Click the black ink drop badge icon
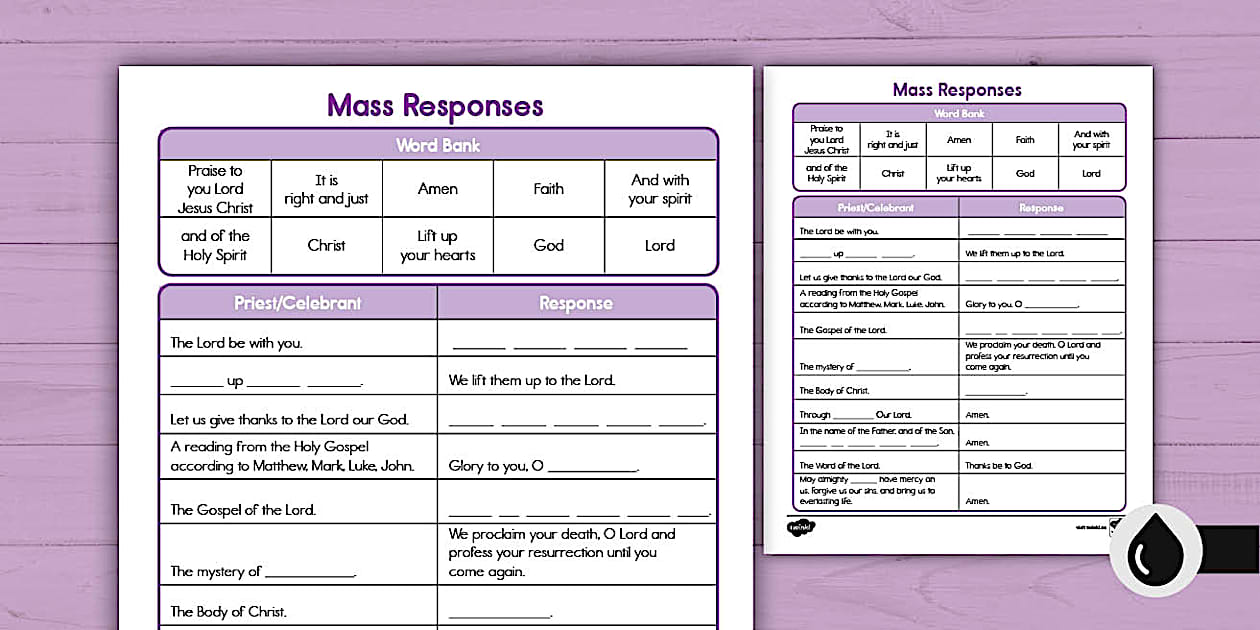The height and width of the screenshot is (630, 1260). pos(1155,550)
